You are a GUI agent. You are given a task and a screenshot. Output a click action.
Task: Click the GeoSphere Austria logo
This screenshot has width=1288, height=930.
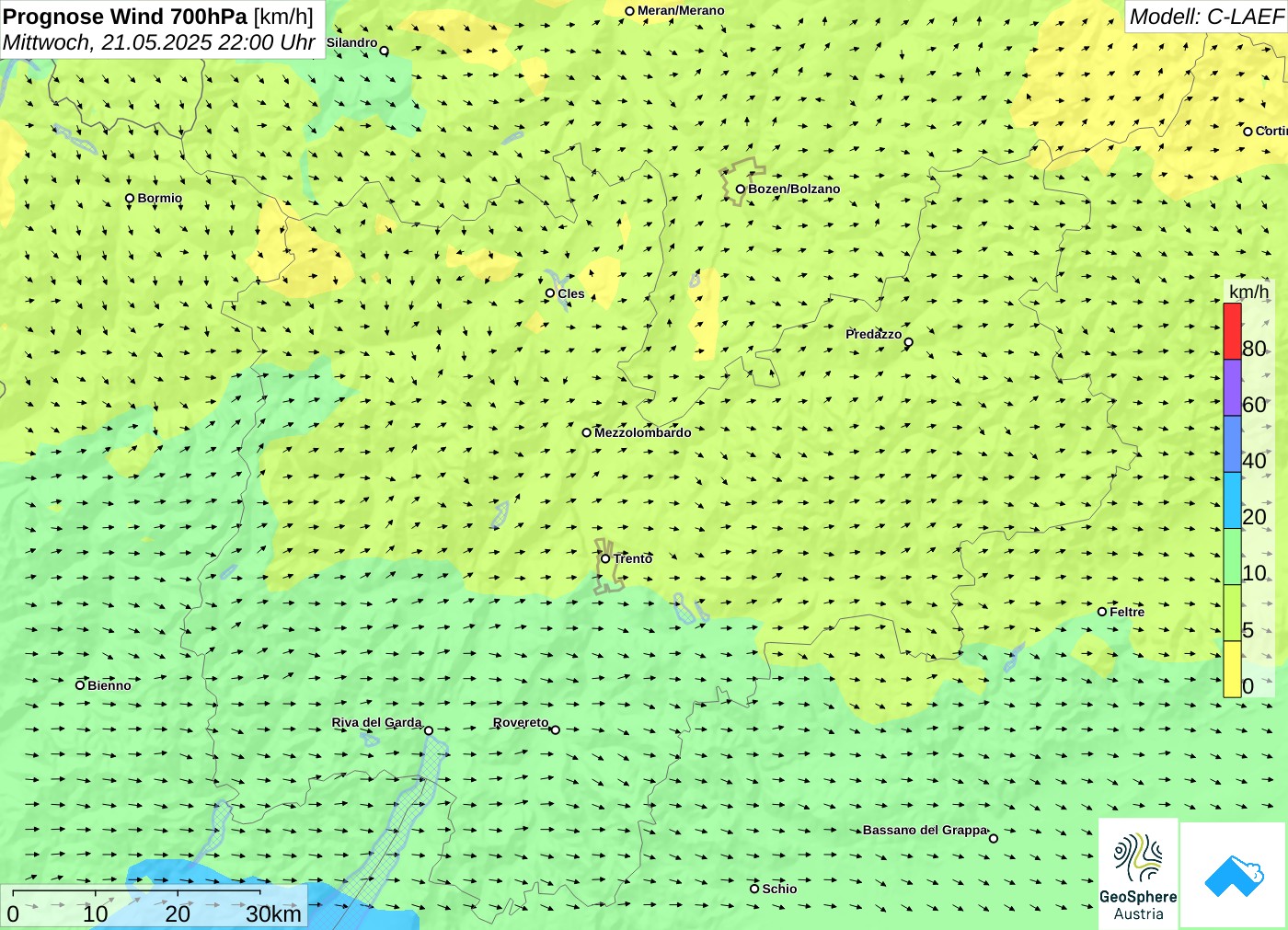click(x=1138, y=873)
